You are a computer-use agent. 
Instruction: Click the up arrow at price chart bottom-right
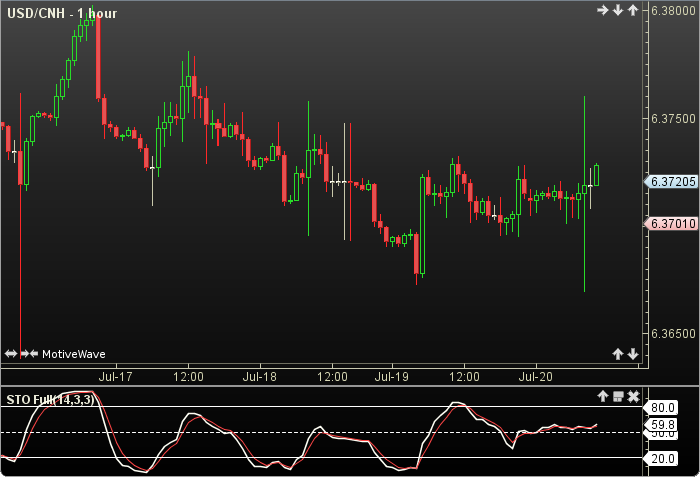pos(618,354)
